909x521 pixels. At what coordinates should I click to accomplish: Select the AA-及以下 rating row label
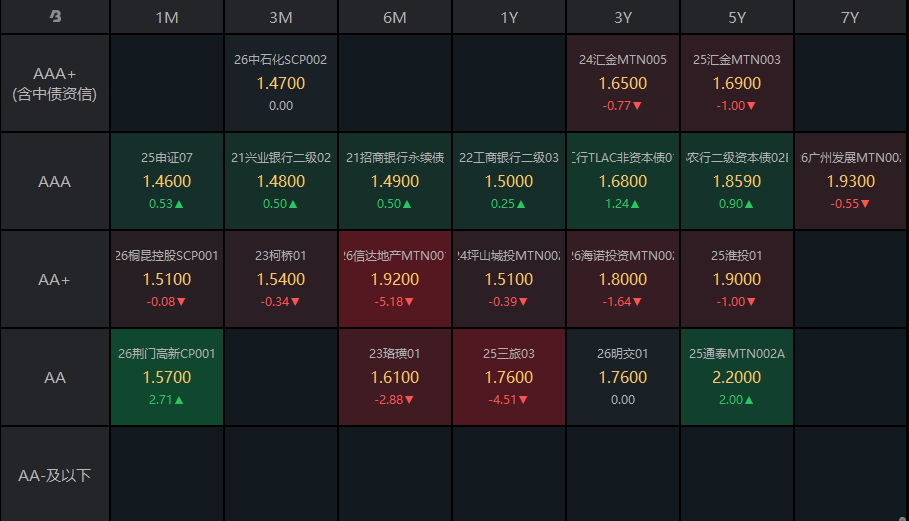[x=55, y=475]
